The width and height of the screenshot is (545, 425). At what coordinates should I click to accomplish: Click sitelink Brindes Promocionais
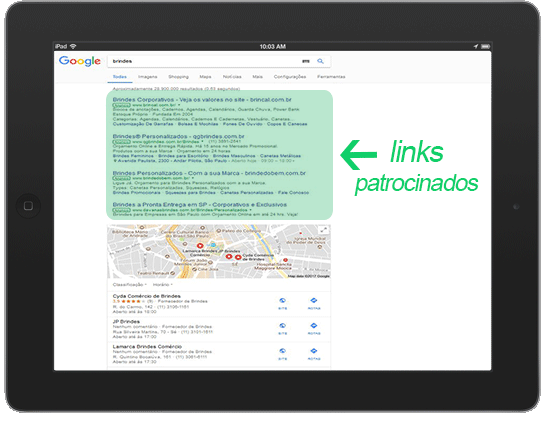pyautogui.click(x=137, y=193)
